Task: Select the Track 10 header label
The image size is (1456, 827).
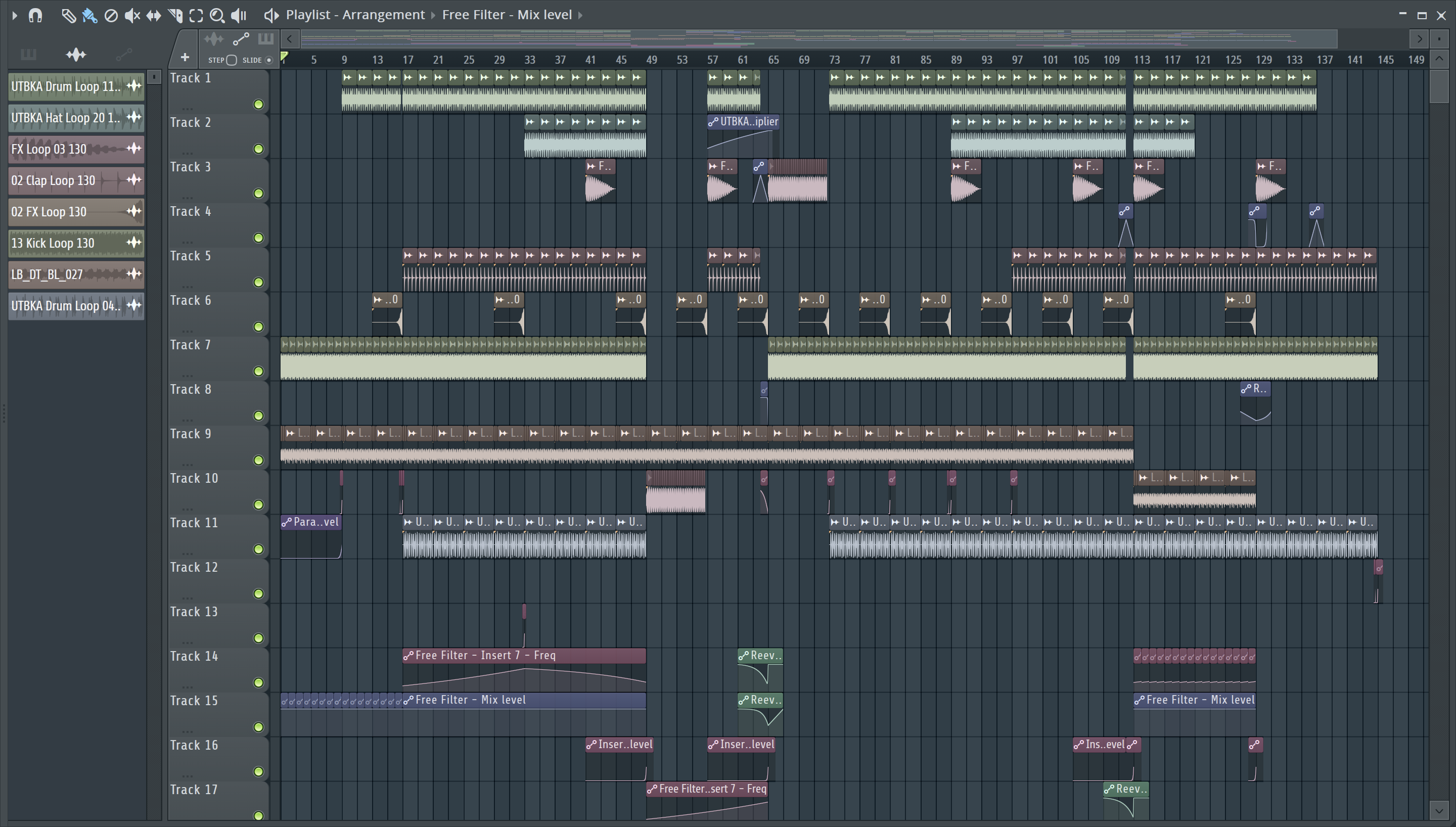Action: (x=194, y=478)
